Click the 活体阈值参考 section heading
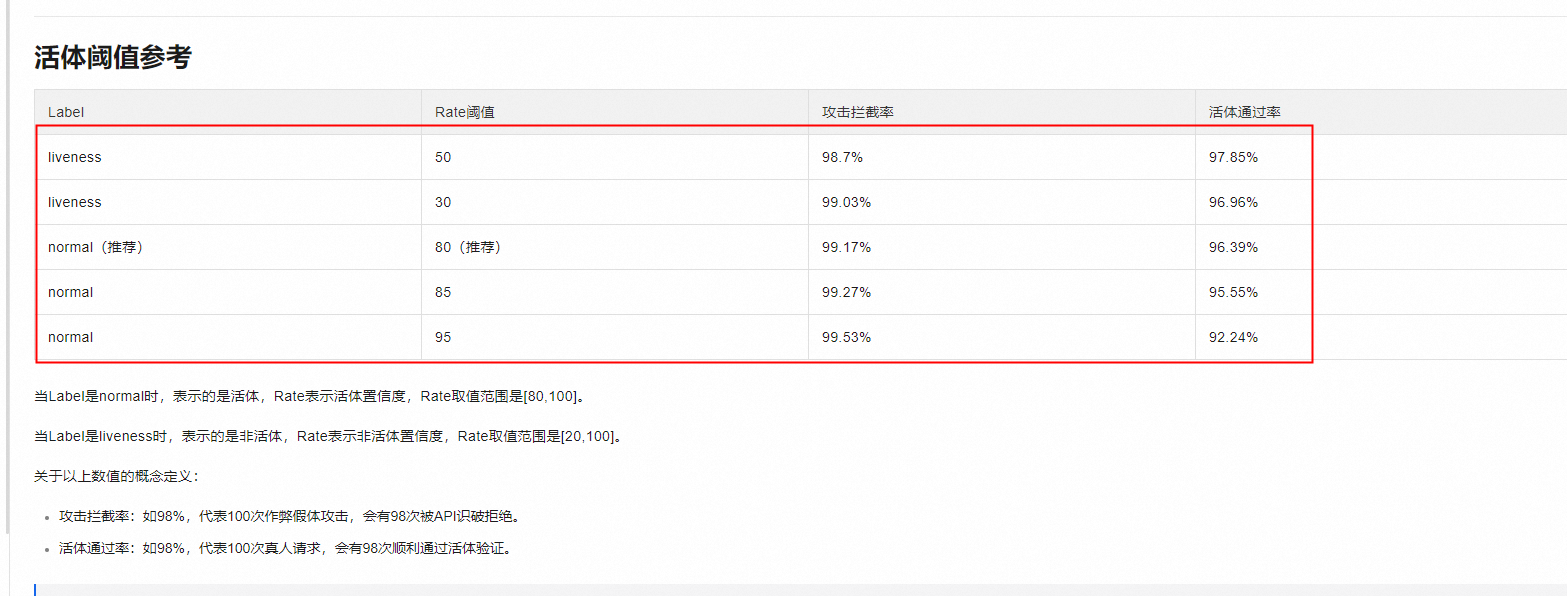 coord(112,58)
